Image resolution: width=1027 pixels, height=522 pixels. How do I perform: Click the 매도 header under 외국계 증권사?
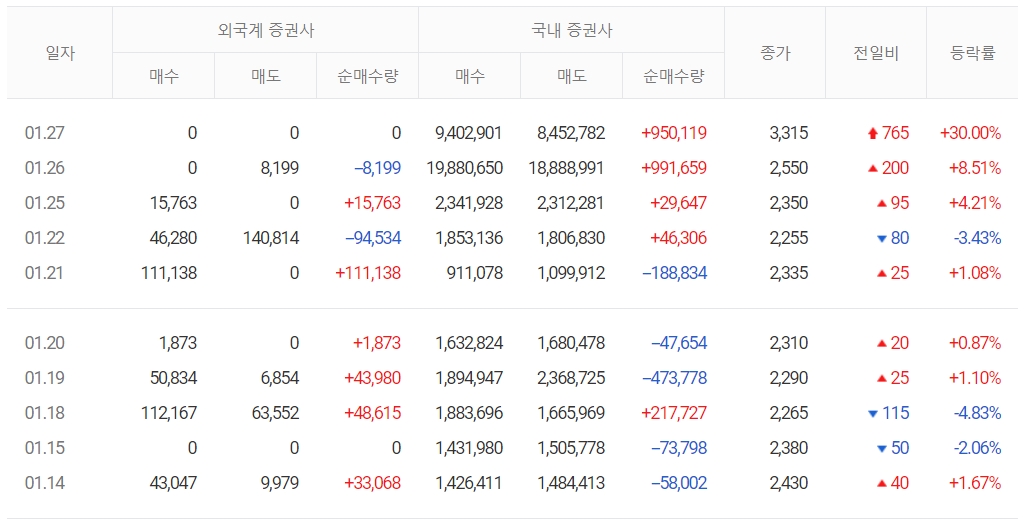[266, 77]
